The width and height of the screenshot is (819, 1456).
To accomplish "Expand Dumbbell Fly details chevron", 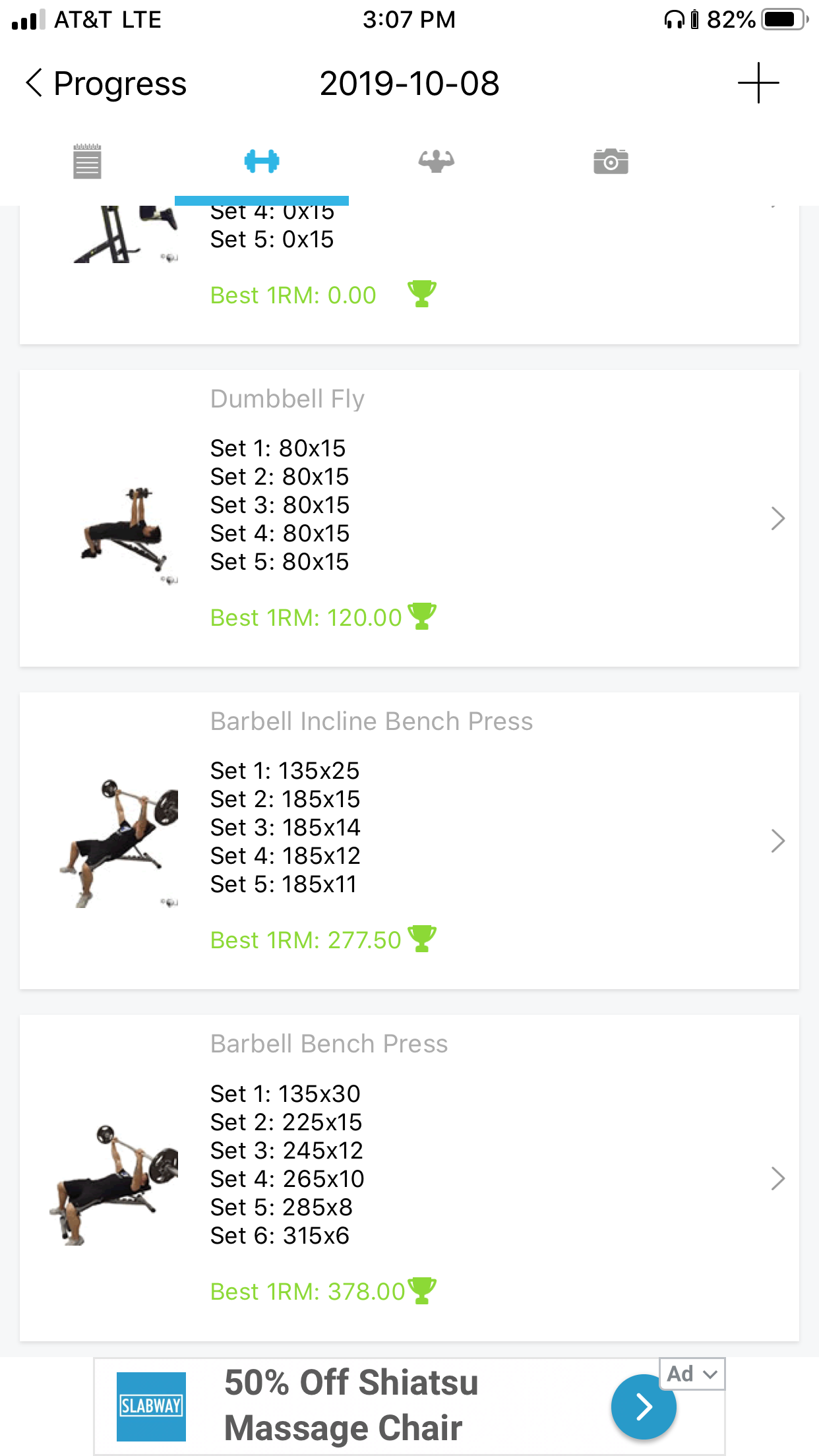I will pyautogui.click(x=778, y=519).
